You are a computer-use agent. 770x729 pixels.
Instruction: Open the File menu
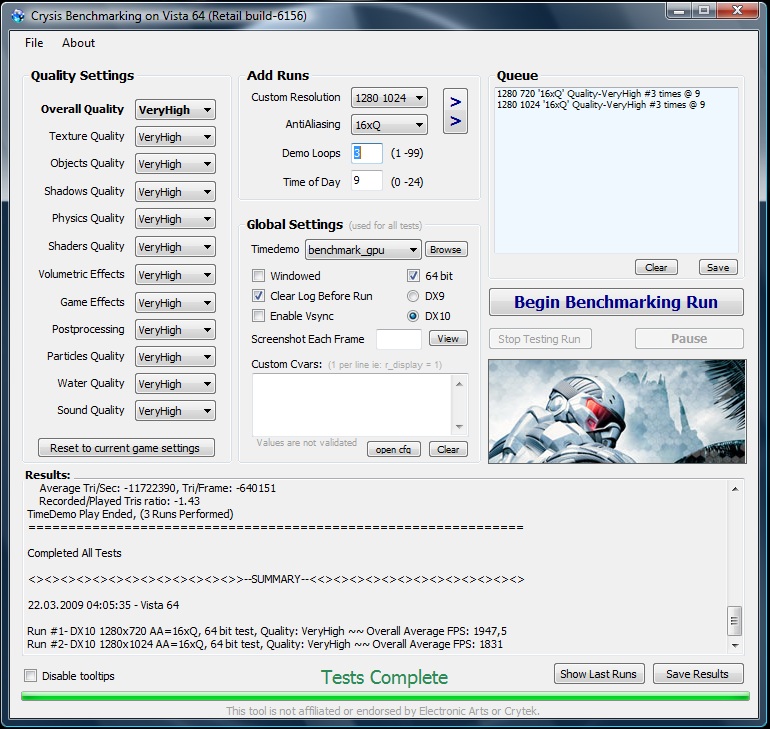pos(34,43)
